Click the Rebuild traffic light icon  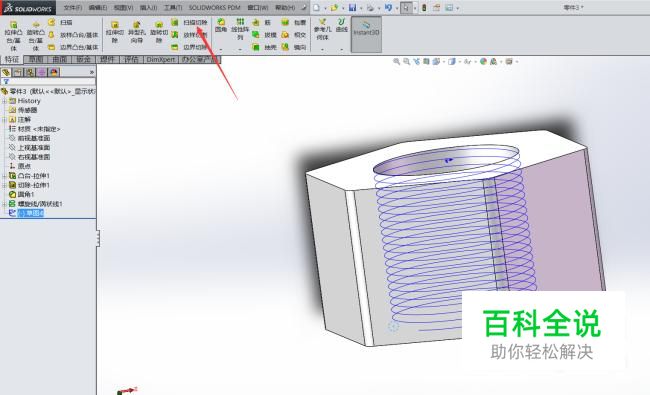(424, 7)
